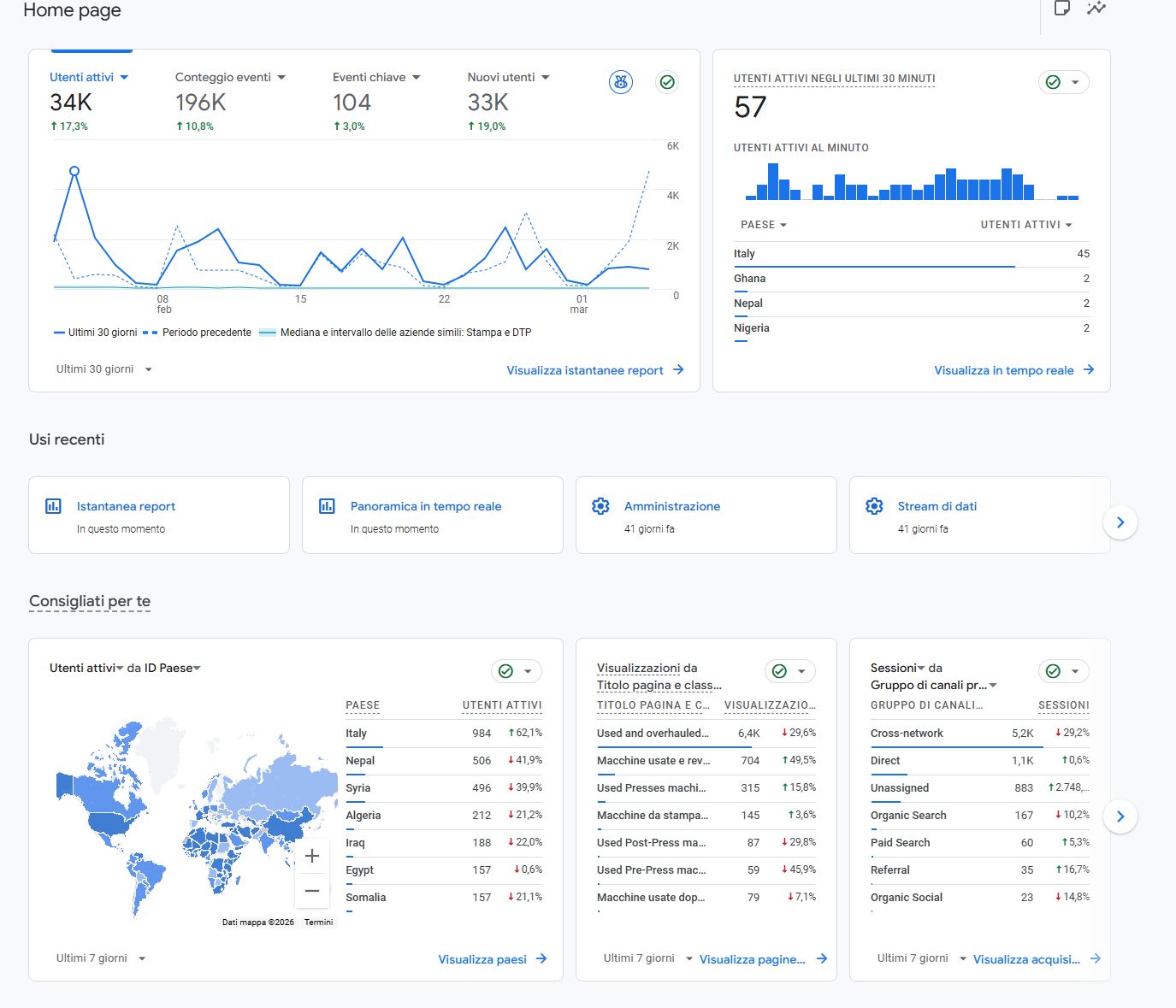This screenshot has width=1176, height=1008.
Task: Select the Conteggio eventi metric tab
Action: pos(223,77)
